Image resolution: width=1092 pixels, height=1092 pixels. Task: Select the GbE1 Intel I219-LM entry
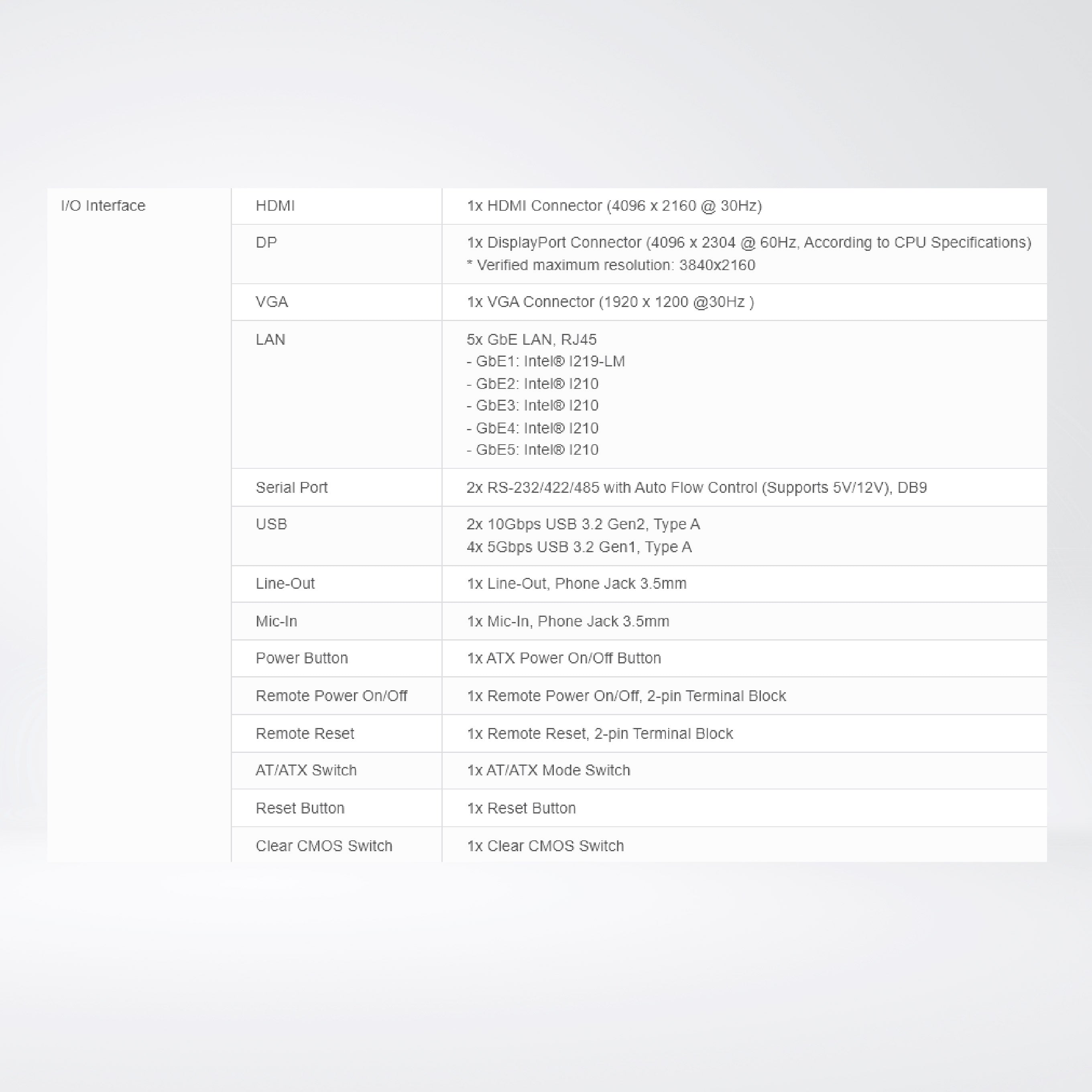(545, 362)
